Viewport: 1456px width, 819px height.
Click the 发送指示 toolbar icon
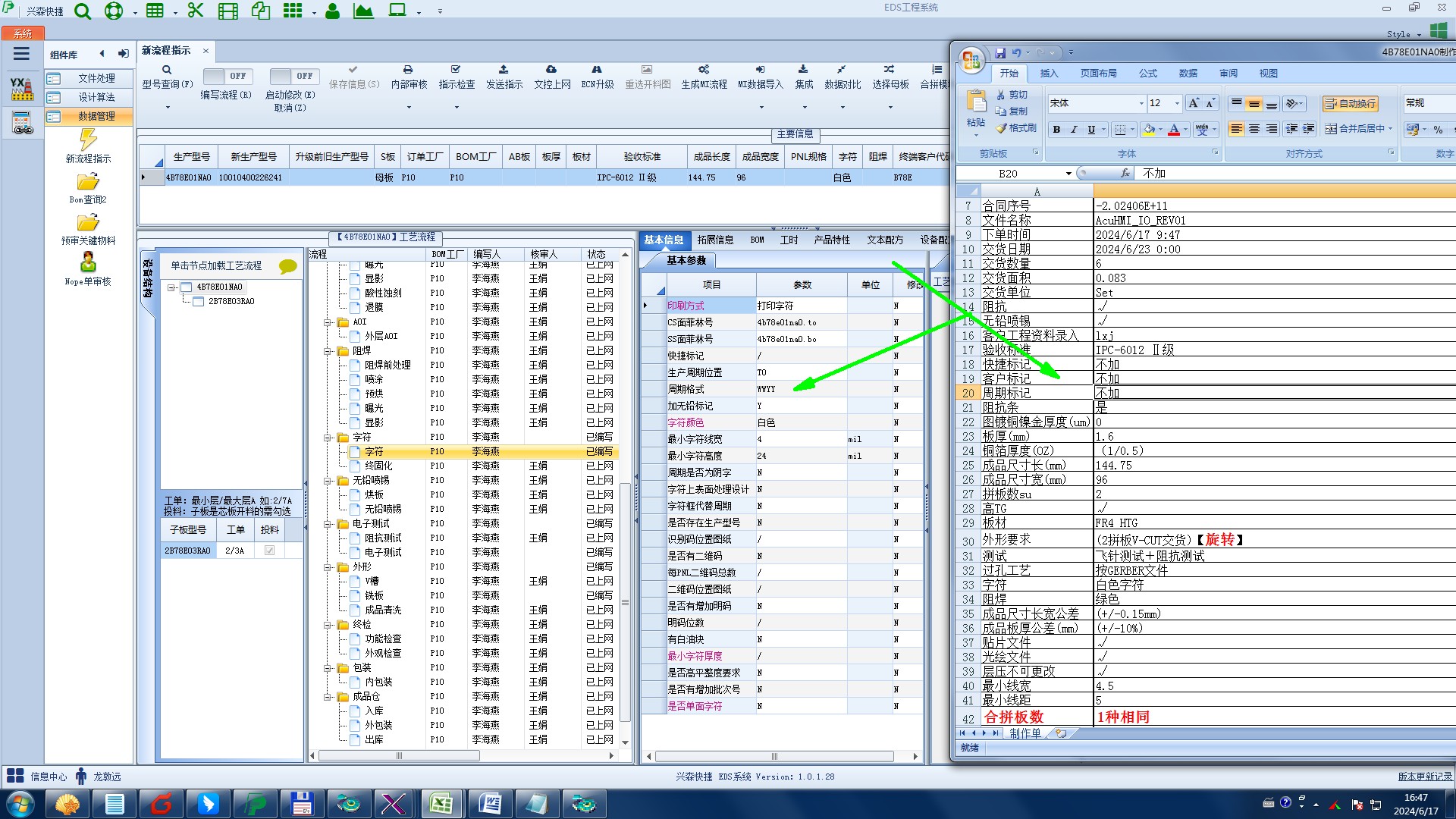click(504, 70)
